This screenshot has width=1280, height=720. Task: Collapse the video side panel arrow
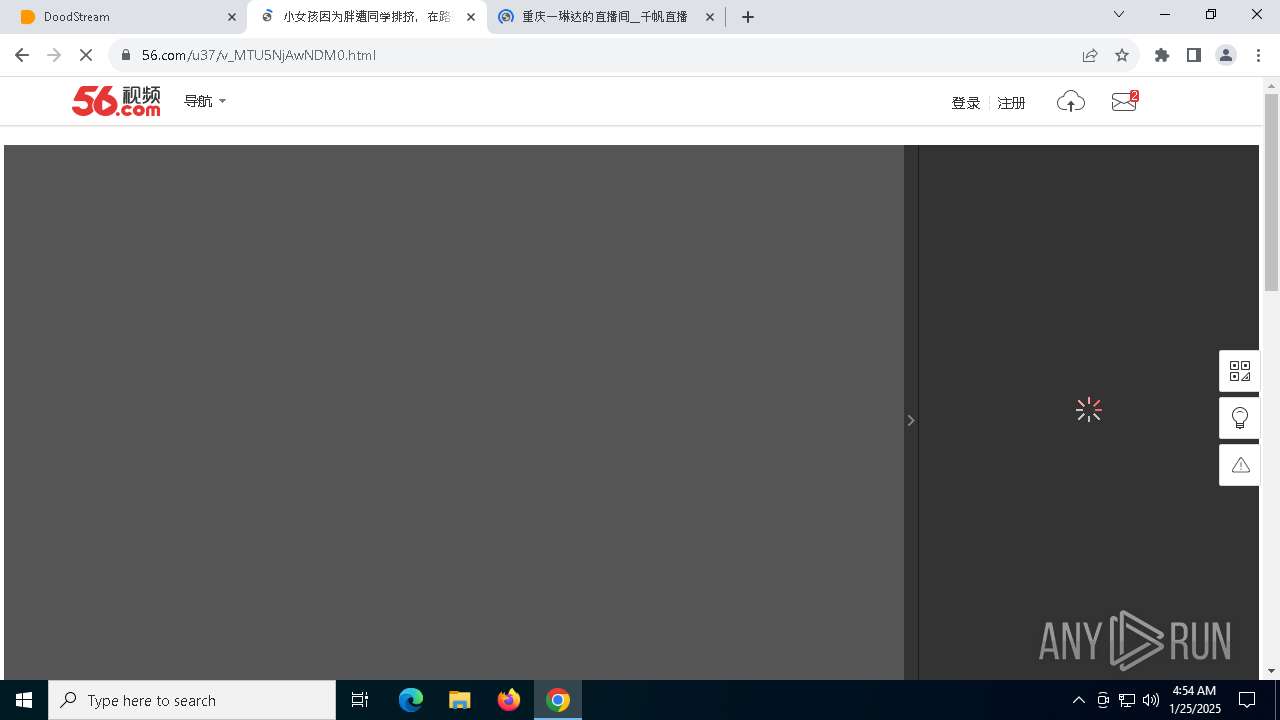coord(911,420)
